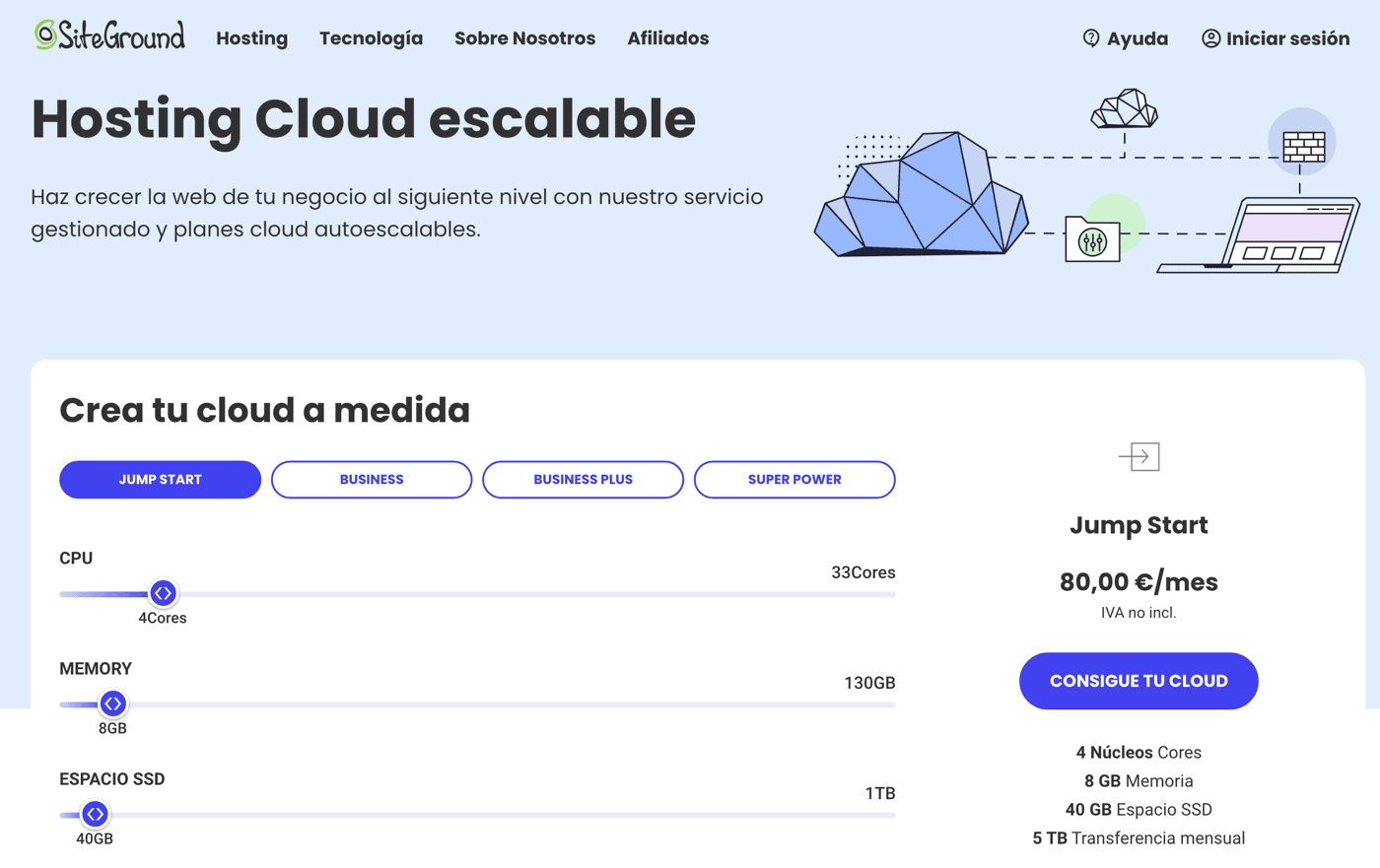
Task: Click the 40GB value label under SSD
Action: click(x=95, y=838)
